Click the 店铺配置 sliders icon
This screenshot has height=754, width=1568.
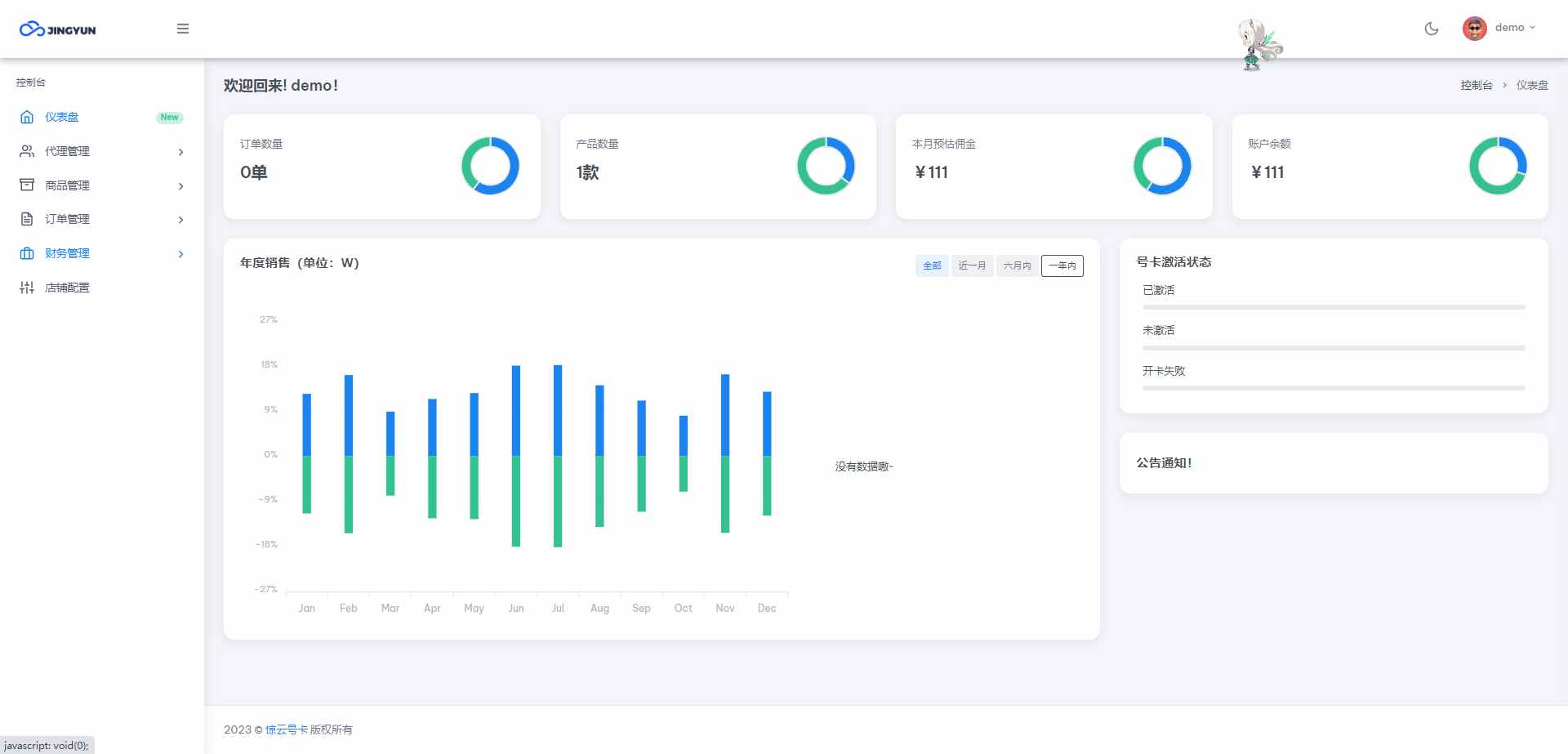click(27, 288)
